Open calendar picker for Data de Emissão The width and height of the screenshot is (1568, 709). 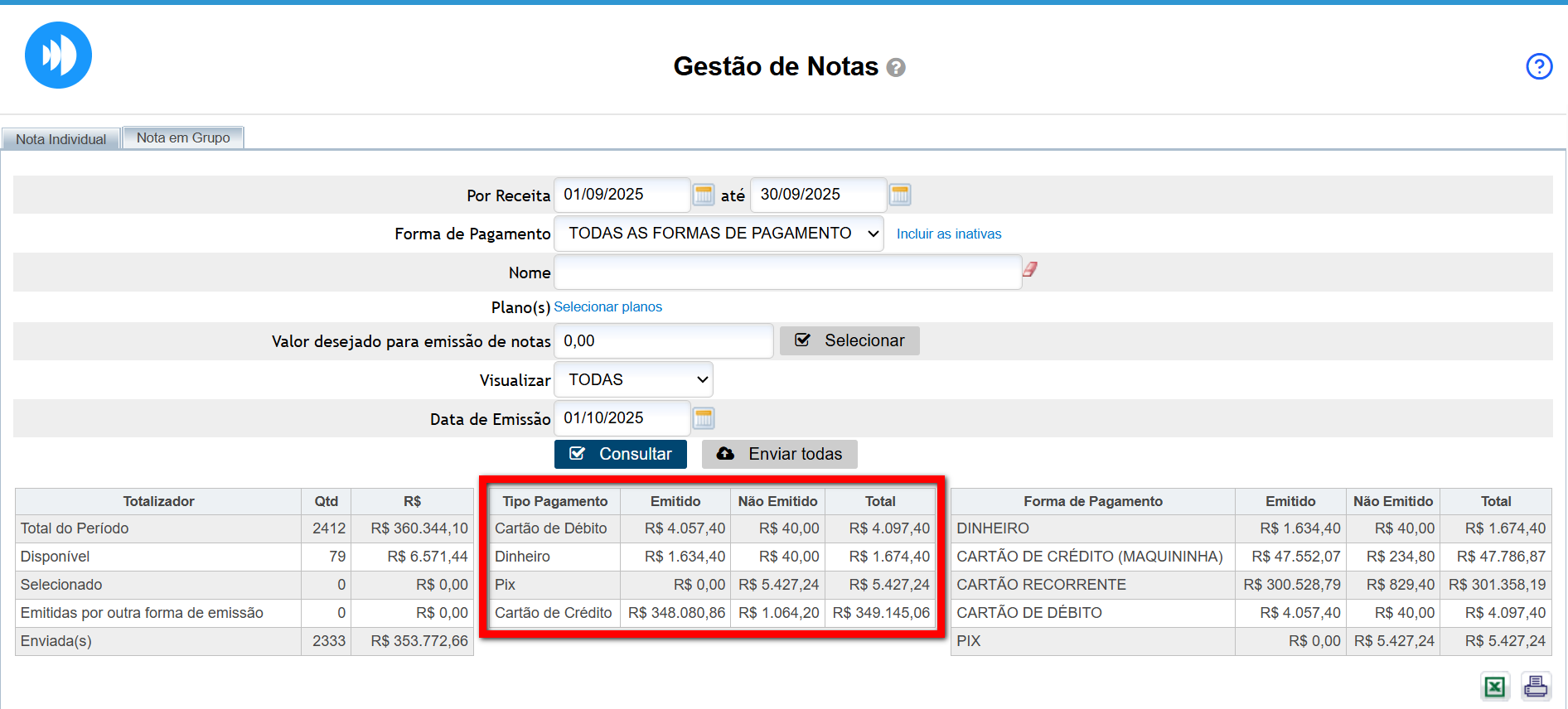point(704,418)
